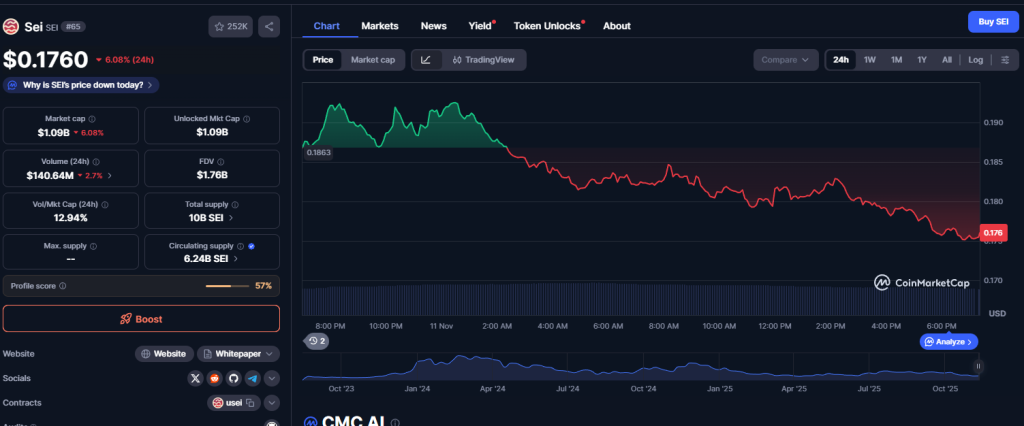The height and width of the screenshot is (426, 1024).
Task: Switch chart to TradingView mode
Action: coord(482,60)
